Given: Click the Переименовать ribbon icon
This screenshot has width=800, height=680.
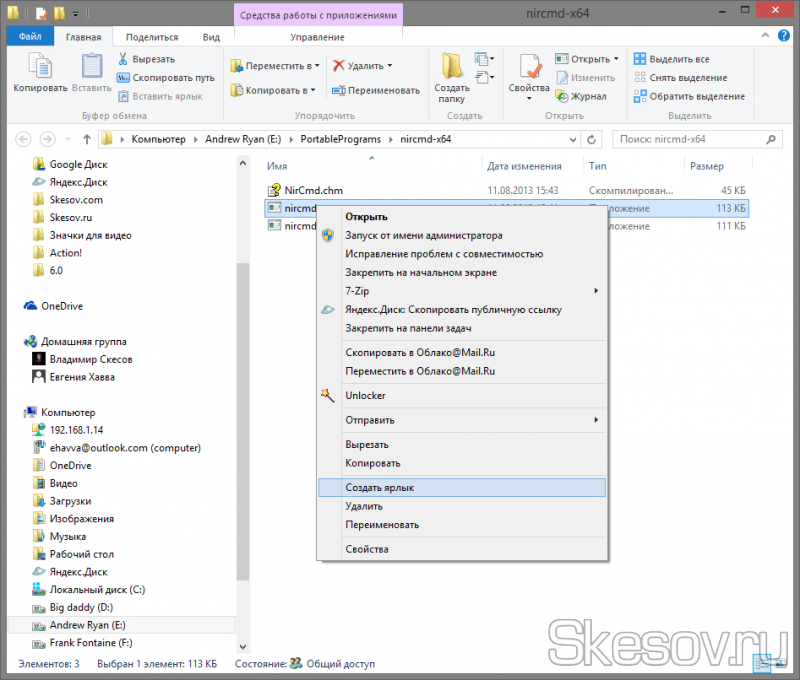Looking at the screenshot, I should (339, 90).
